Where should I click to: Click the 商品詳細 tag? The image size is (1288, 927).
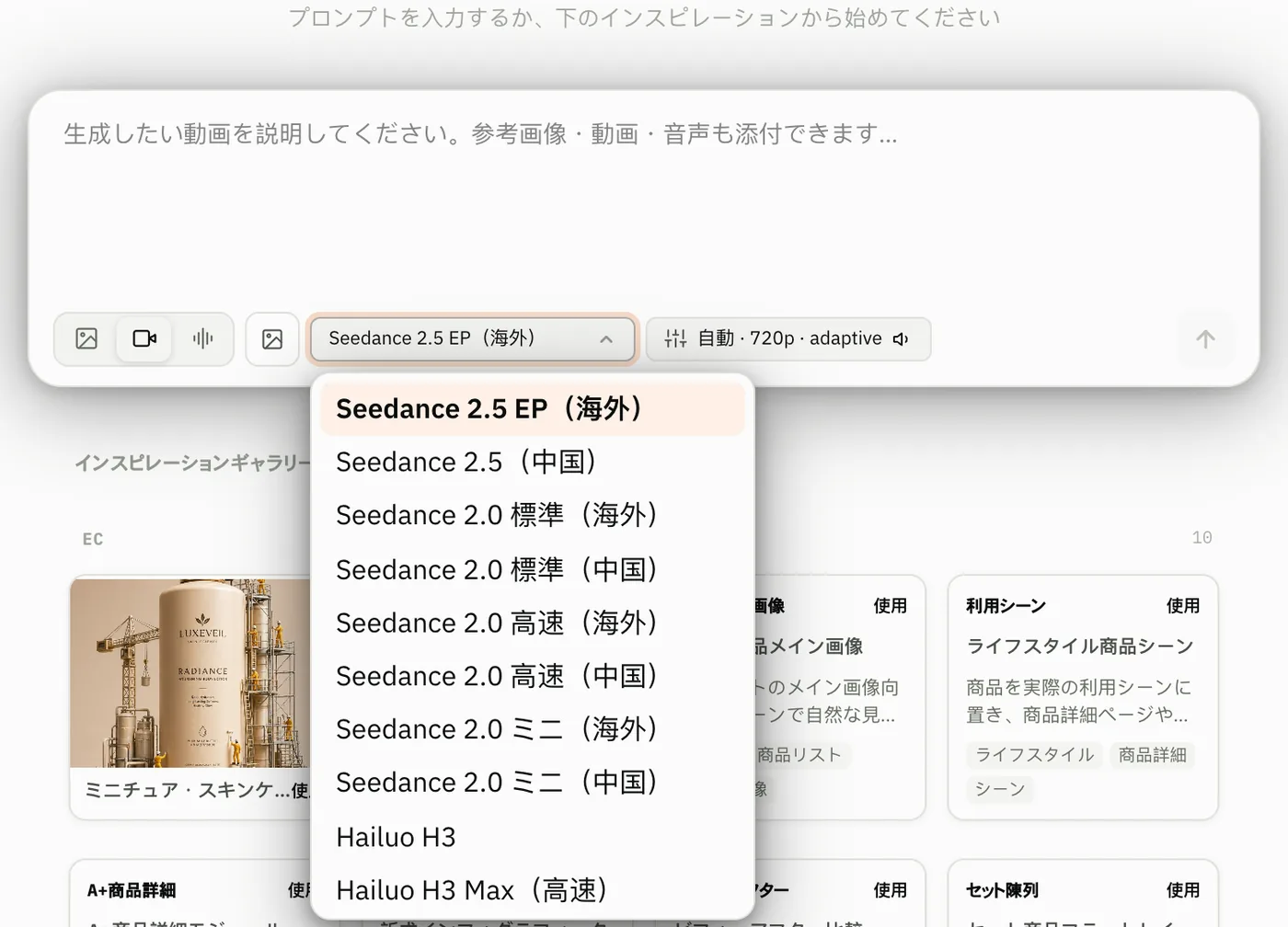tap(1152, 755)
